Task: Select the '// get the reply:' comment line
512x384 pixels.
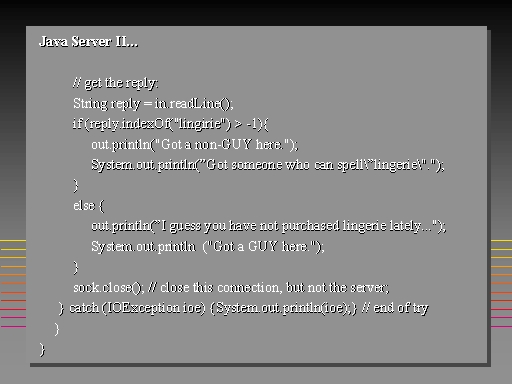Action: (115, 83)
